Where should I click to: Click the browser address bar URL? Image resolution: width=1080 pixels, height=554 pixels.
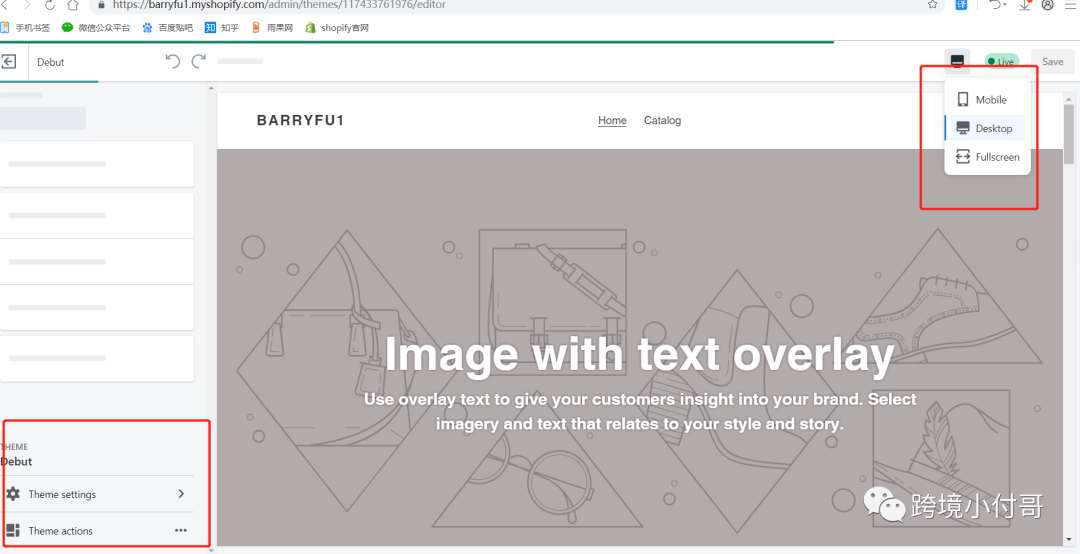click(279, 5)
